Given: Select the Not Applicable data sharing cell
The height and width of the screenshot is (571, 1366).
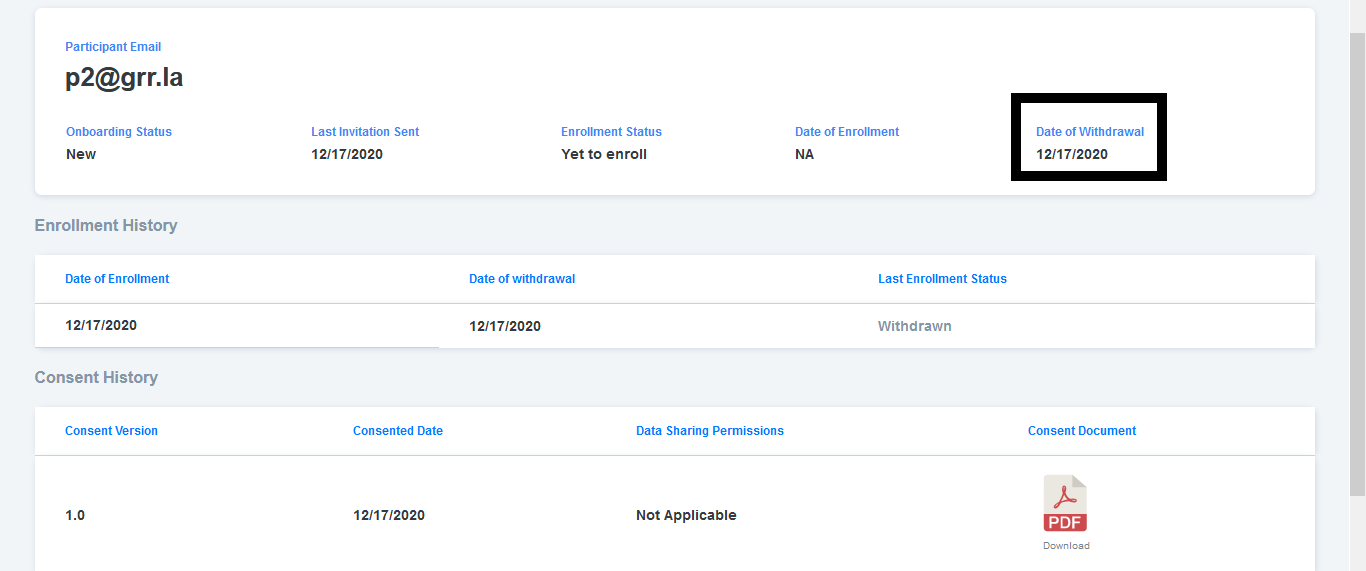Looking at the screenshot, I should (x=686, y=515).
